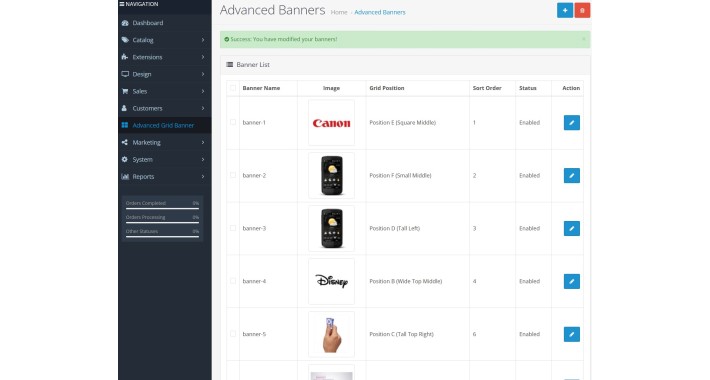Open the Reports sidebar menu
The width and height of the screenshot is (710, 380).
164,177
